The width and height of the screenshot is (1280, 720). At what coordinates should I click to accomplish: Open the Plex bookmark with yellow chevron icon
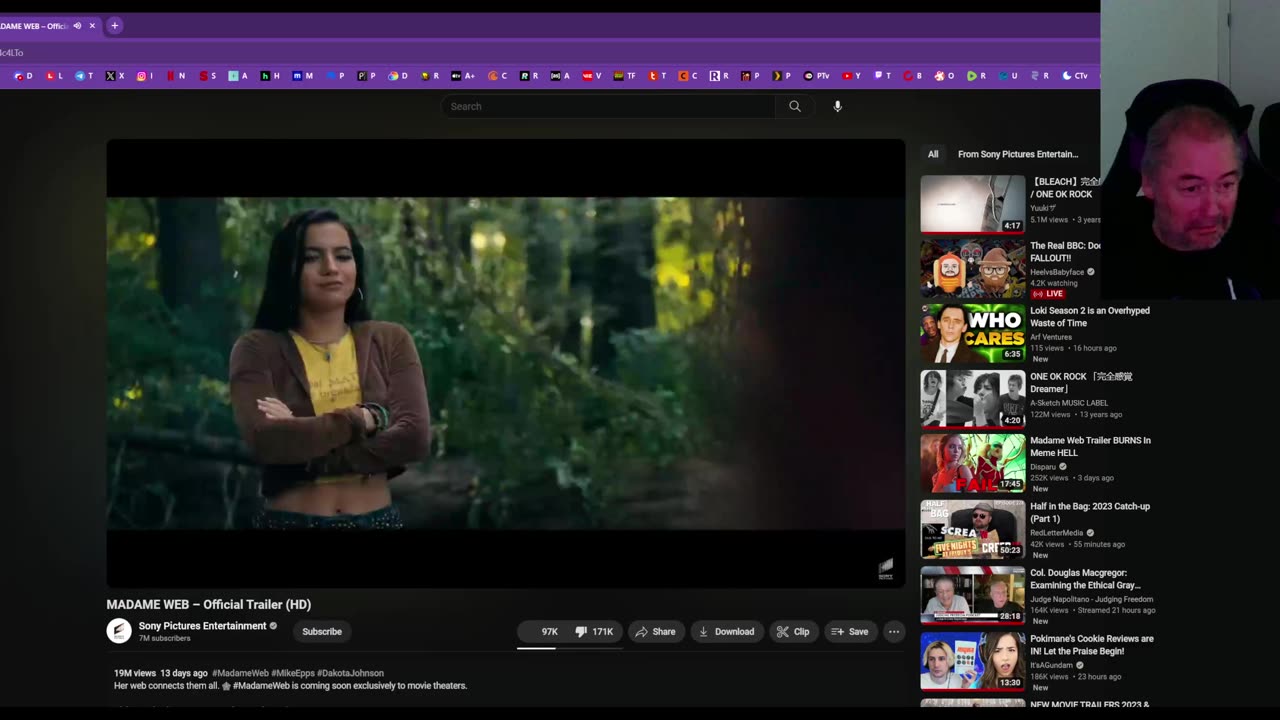click(x=781, y=76)
